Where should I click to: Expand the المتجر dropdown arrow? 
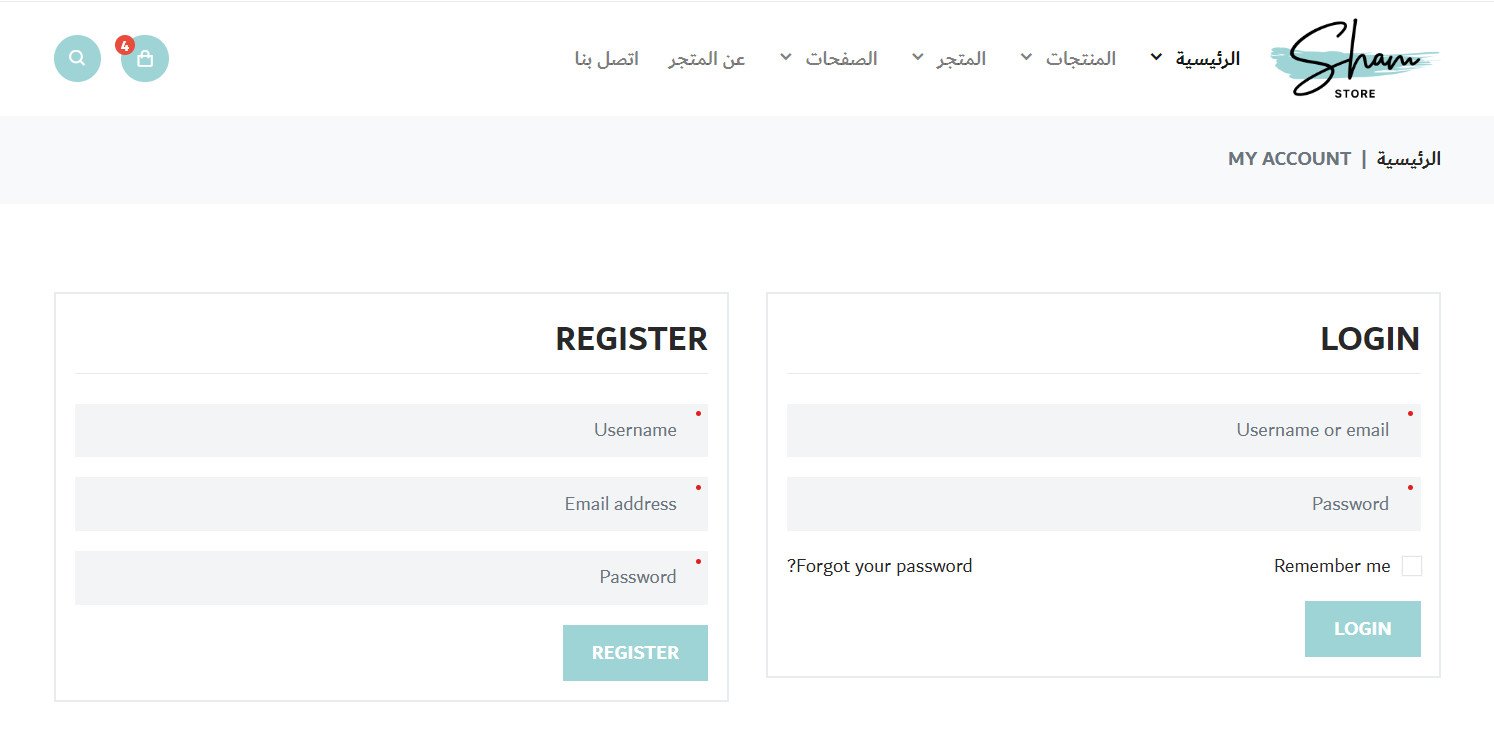click(x=918, y=57)
